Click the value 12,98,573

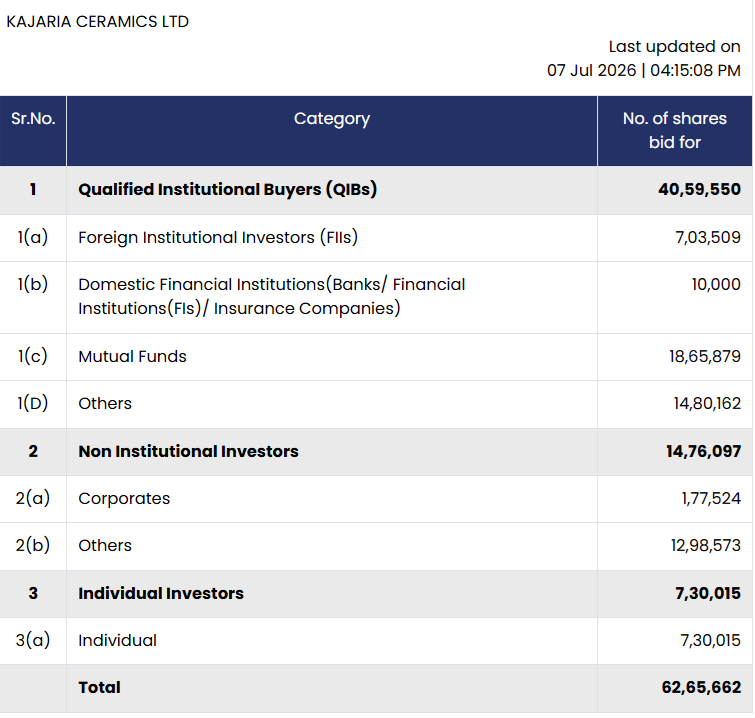coord(705,546)
